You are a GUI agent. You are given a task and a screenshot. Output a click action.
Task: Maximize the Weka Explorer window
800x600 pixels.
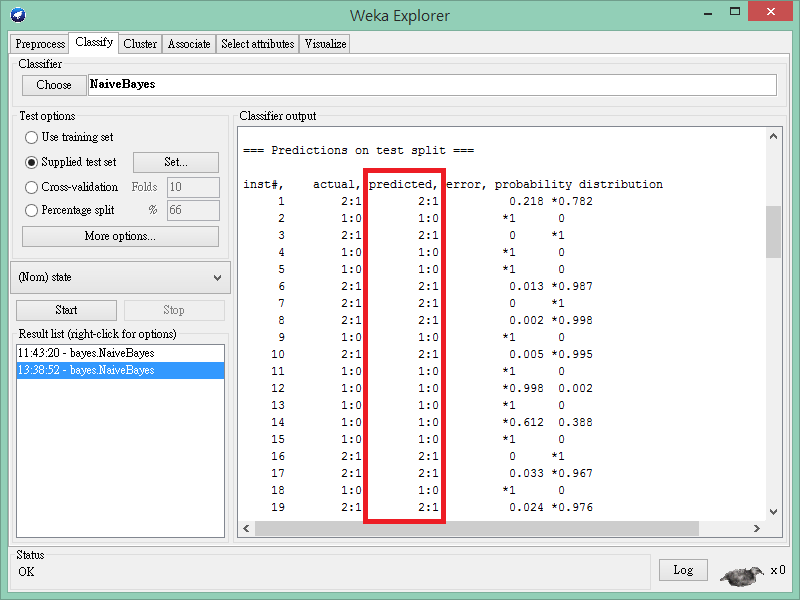point(735,12)
